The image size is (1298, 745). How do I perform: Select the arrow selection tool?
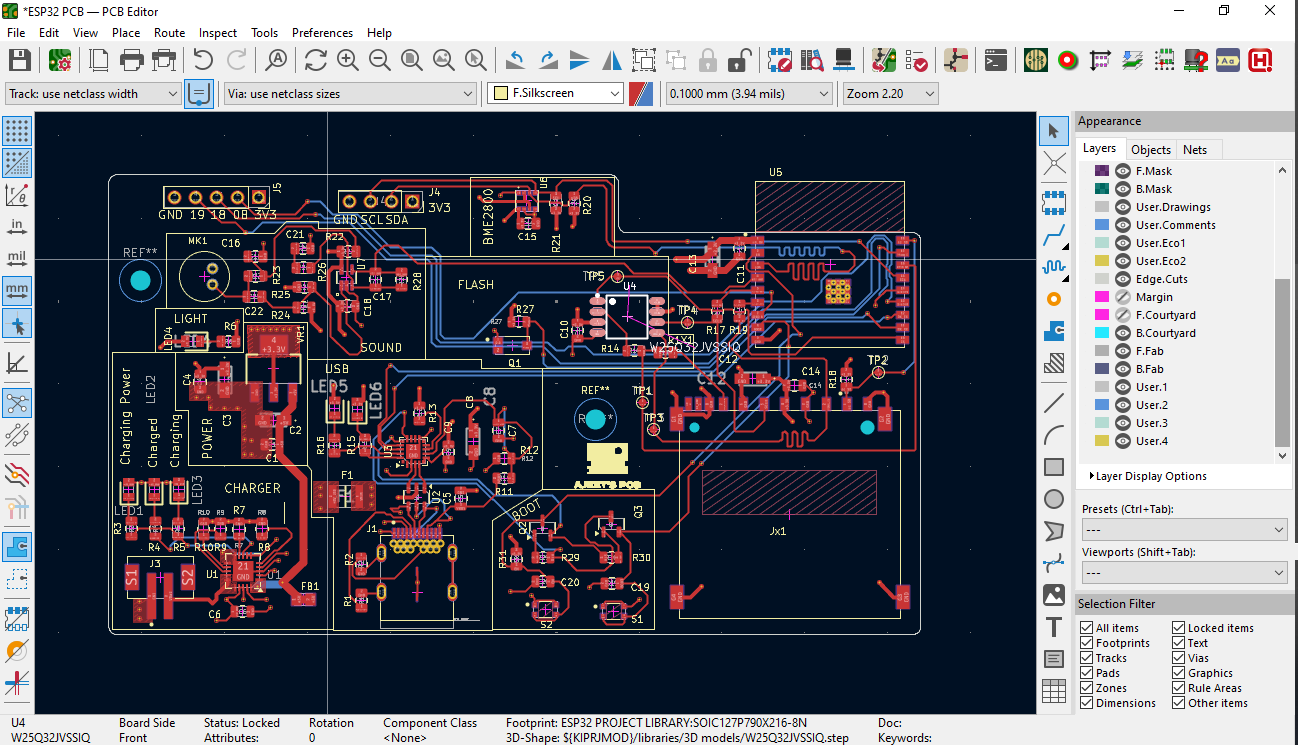(x=1053, y=131)
